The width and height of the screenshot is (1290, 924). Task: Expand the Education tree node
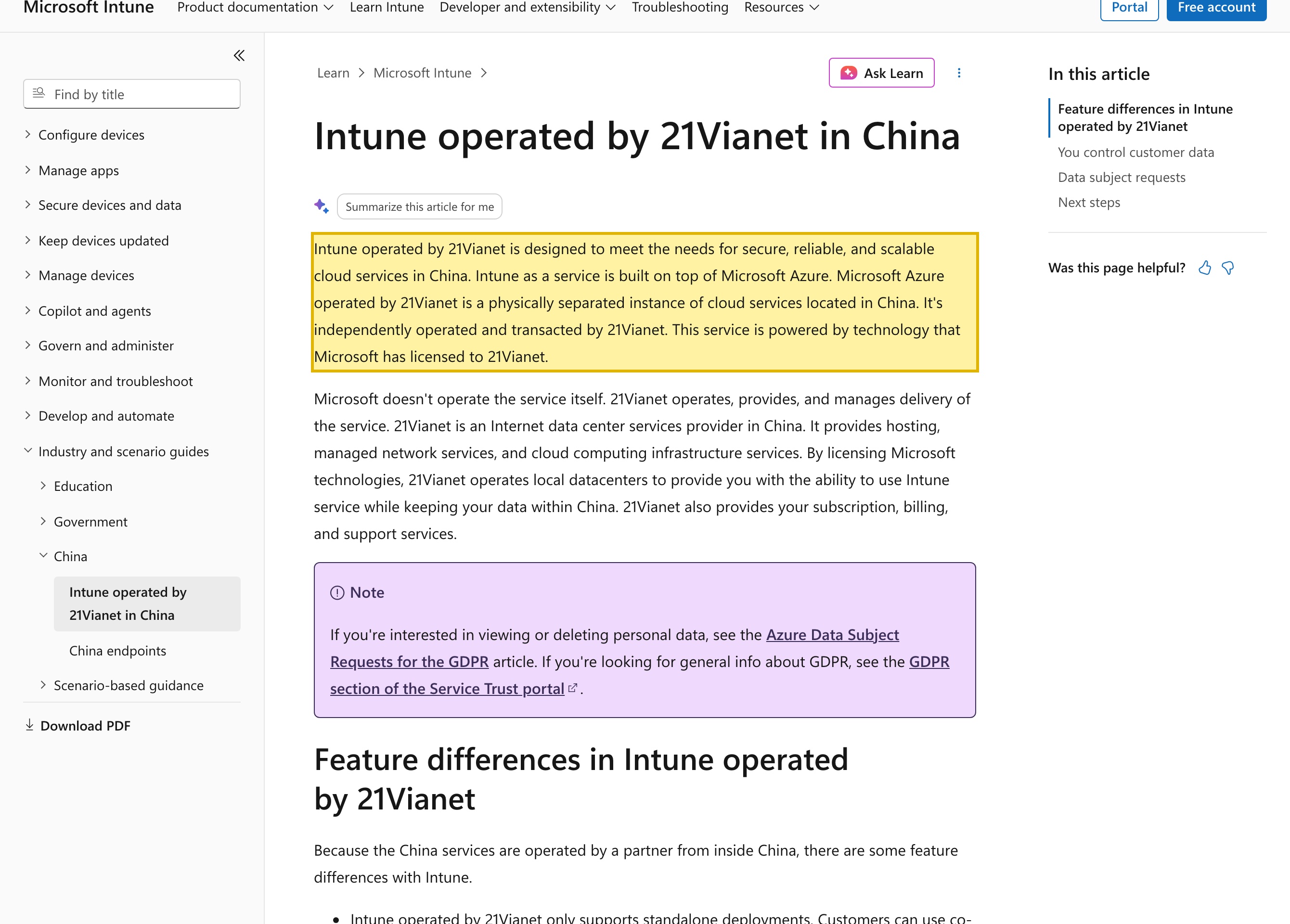coord(76,486)
